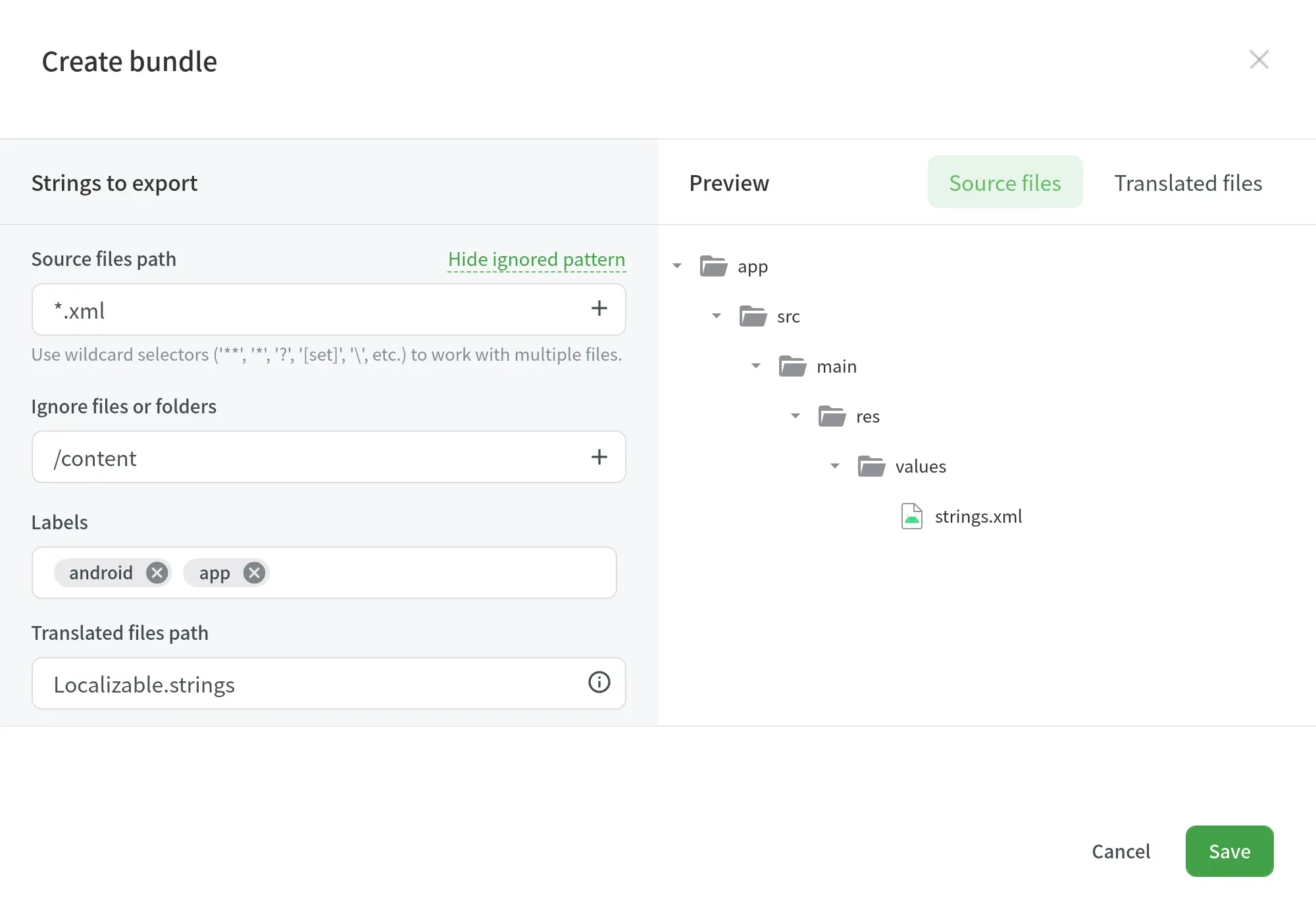Collapse the src folder
Viewport: 1316px width, 919px height.
pos(717,316)
